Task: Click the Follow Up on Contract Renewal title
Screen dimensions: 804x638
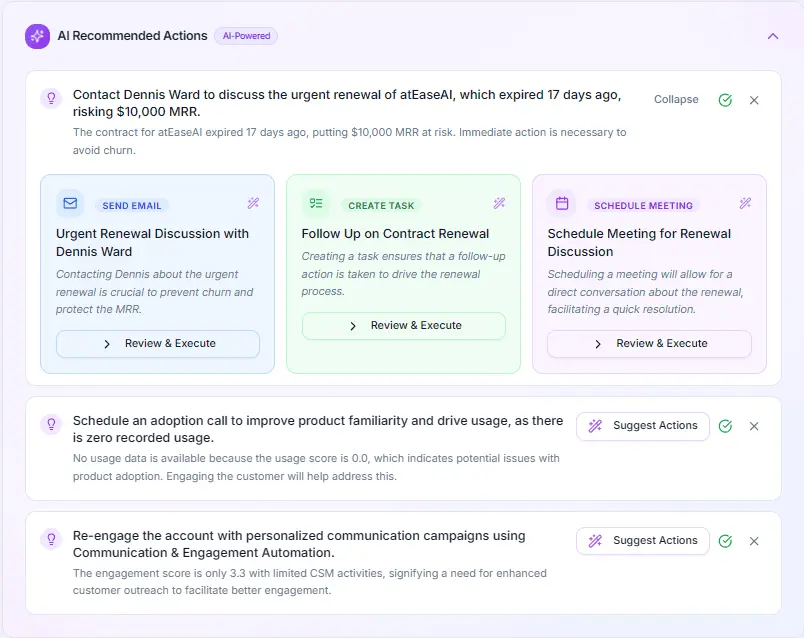Action: (x=395, y=234)
